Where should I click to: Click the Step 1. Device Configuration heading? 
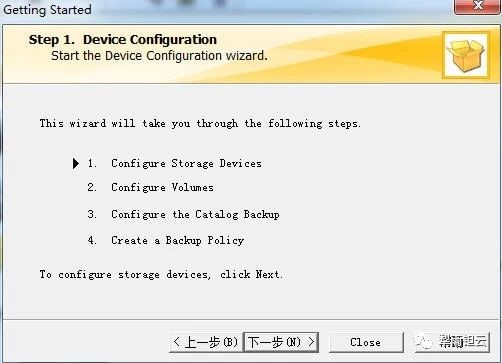pos(123,40)
